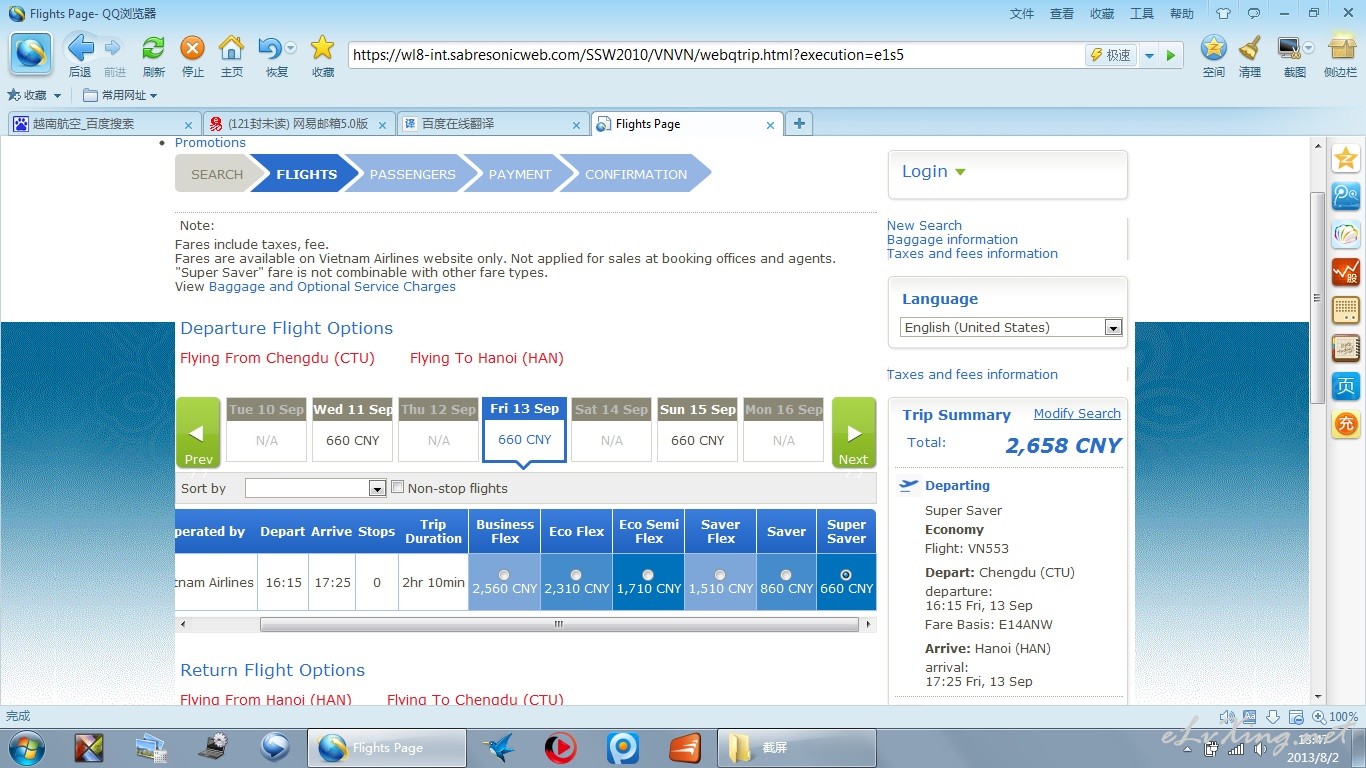This screenshot has height=768, width=1366.
Task: Expand the Login dropdown arrow
Action: (961, 172)
